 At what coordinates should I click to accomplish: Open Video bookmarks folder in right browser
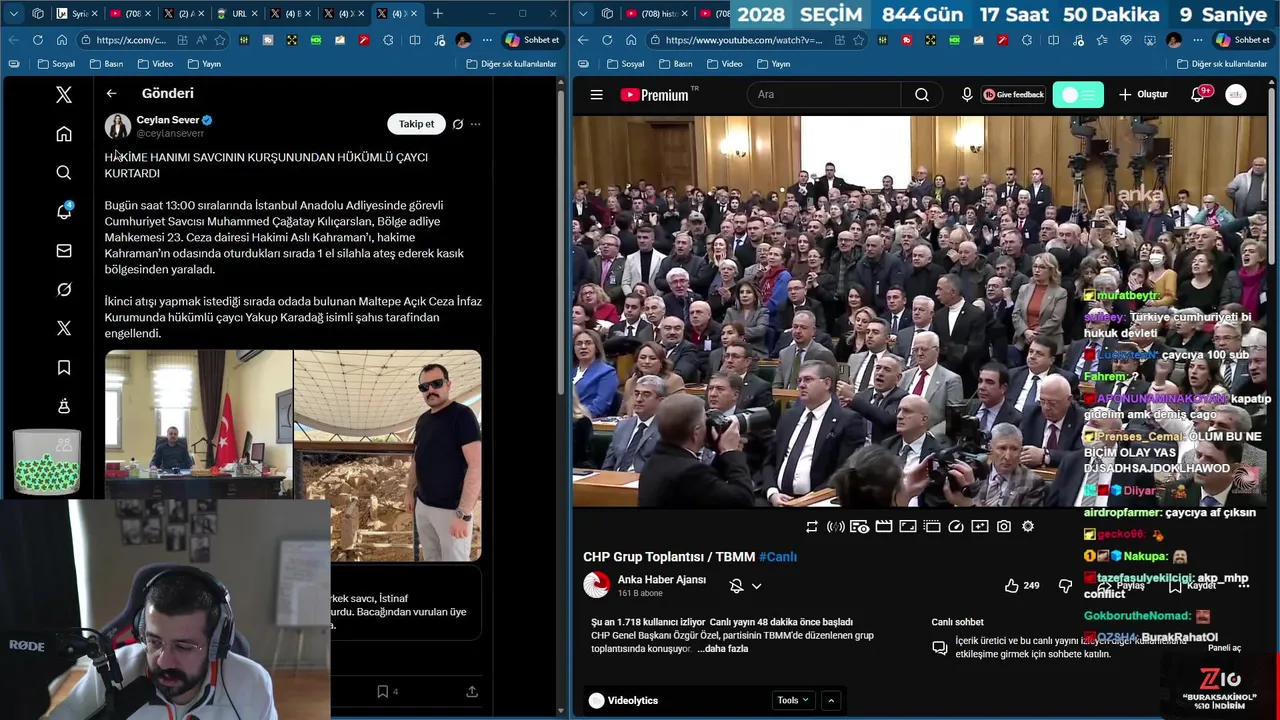[x=724, y=64]
